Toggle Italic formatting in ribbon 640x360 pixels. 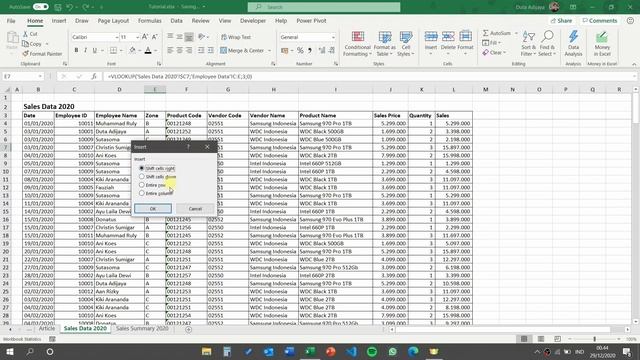[x=85, y=50]
